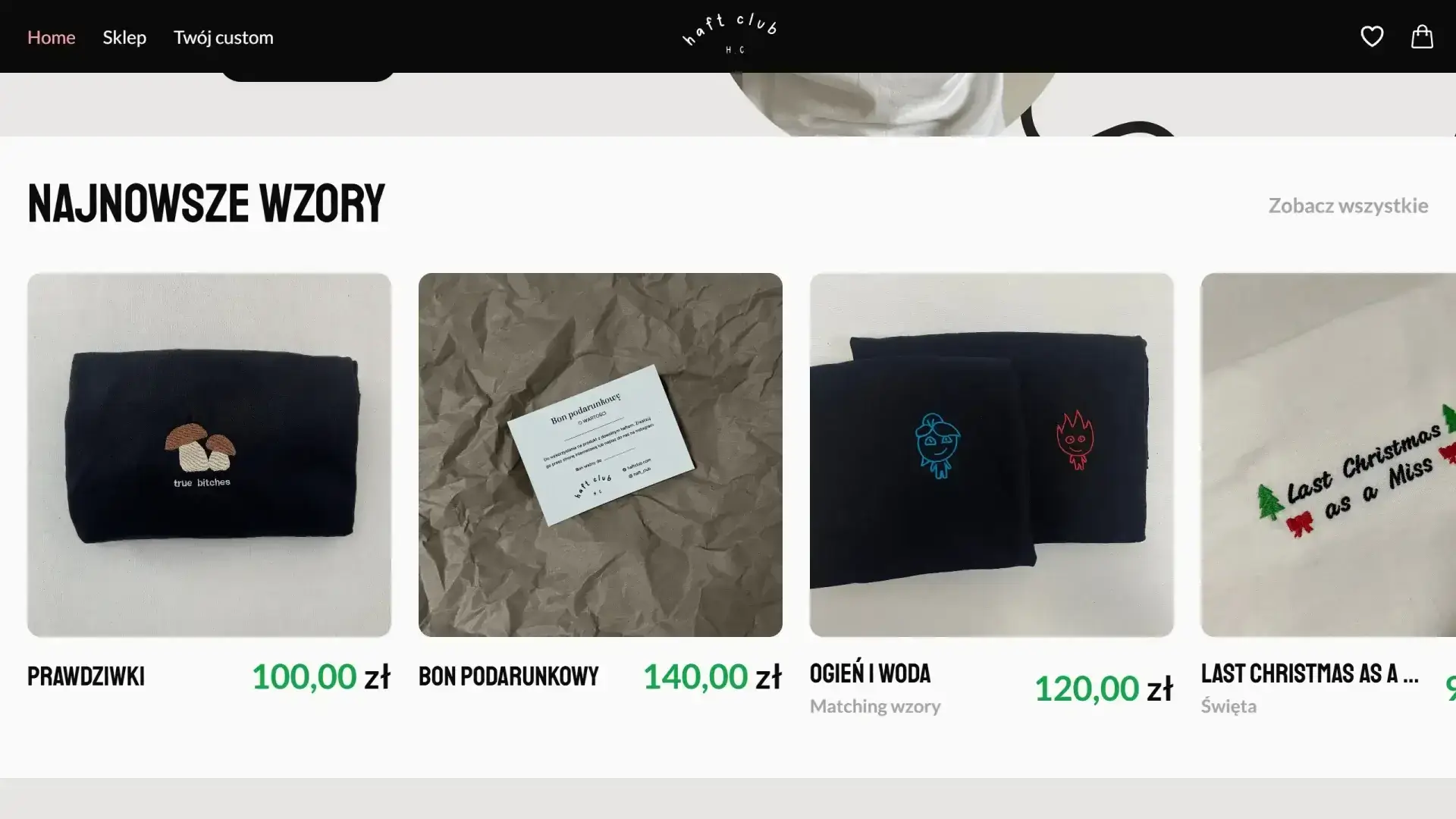The height and width of the screenshot is (819, 1456).
Task: Select the Prawdziwki product title
Action: 86,676
